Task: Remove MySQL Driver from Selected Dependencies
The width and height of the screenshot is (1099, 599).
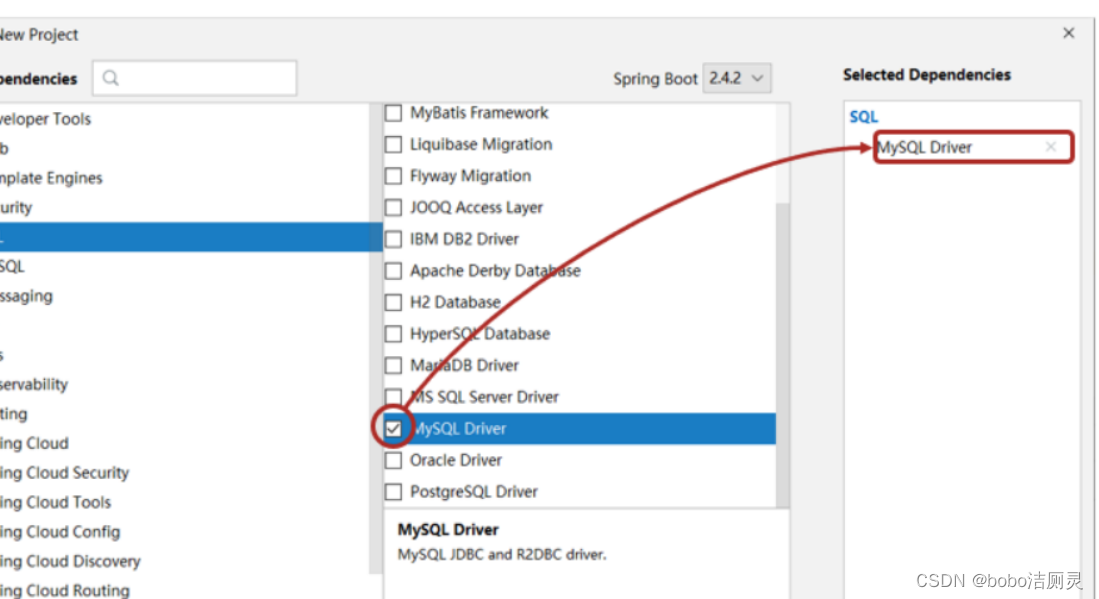Action: point(1050,146)
